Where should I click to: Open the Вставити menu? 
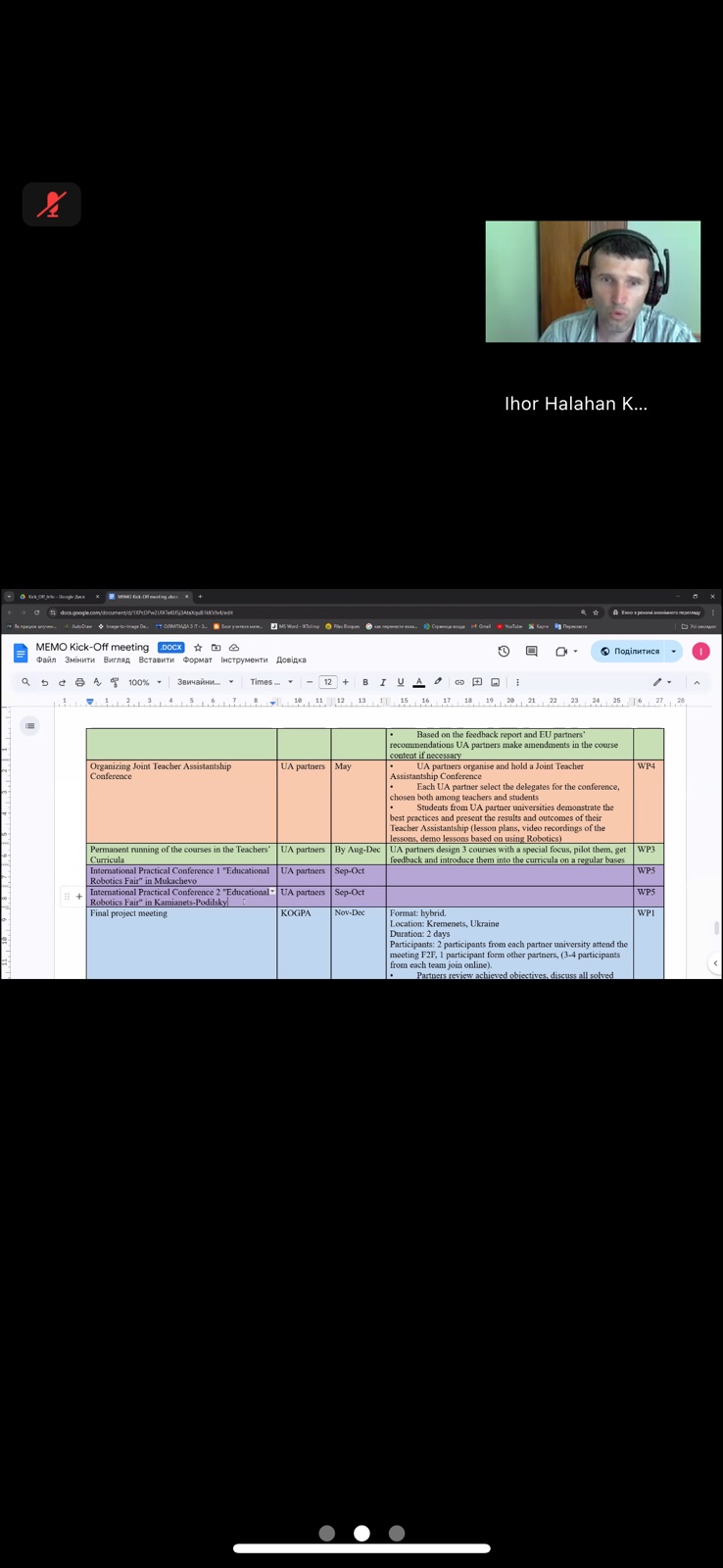(156, 661)
